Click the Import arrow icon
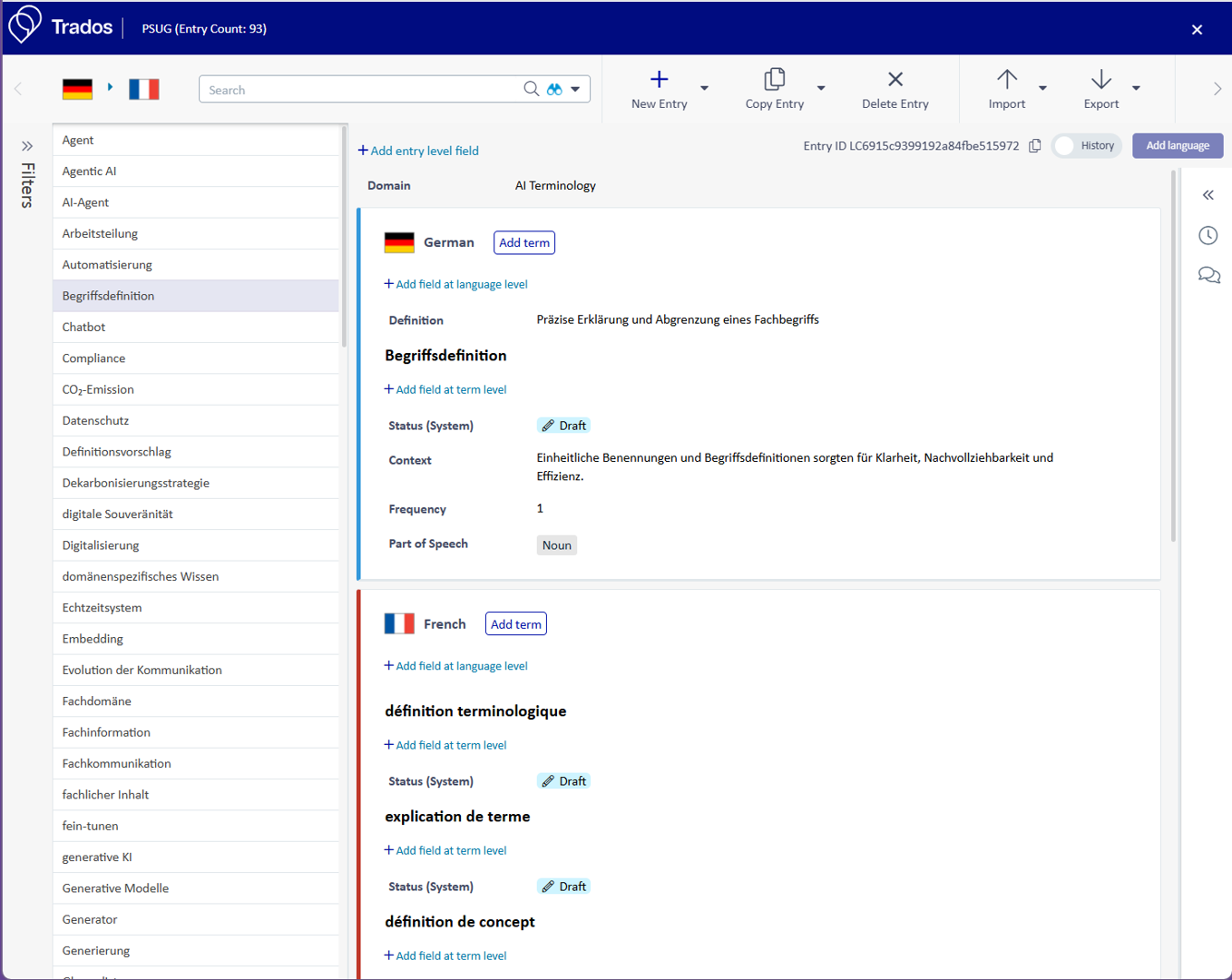1232x980 pixels. coord(1006,80)
